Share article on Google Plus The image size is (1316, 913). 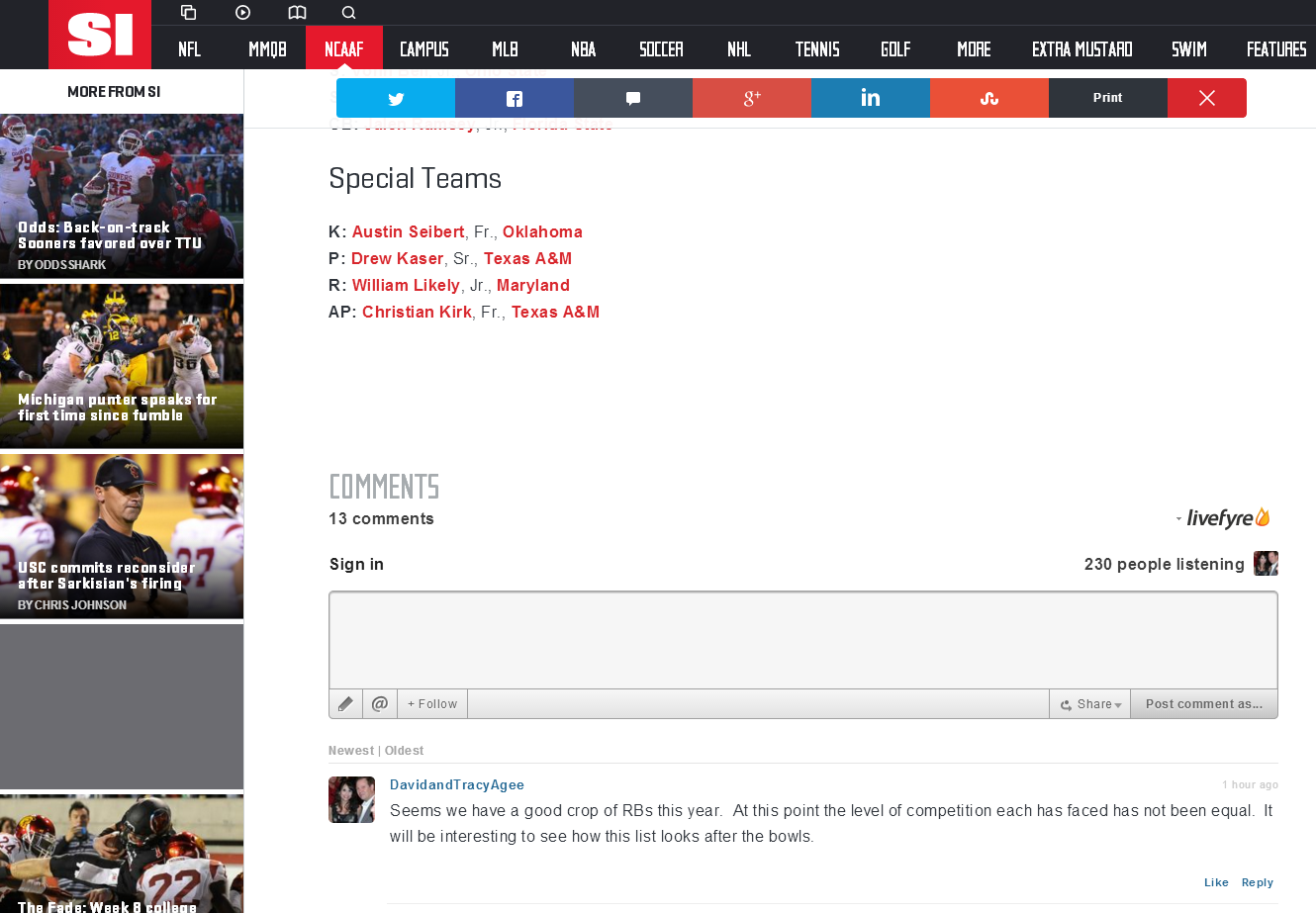pos(752,98)
